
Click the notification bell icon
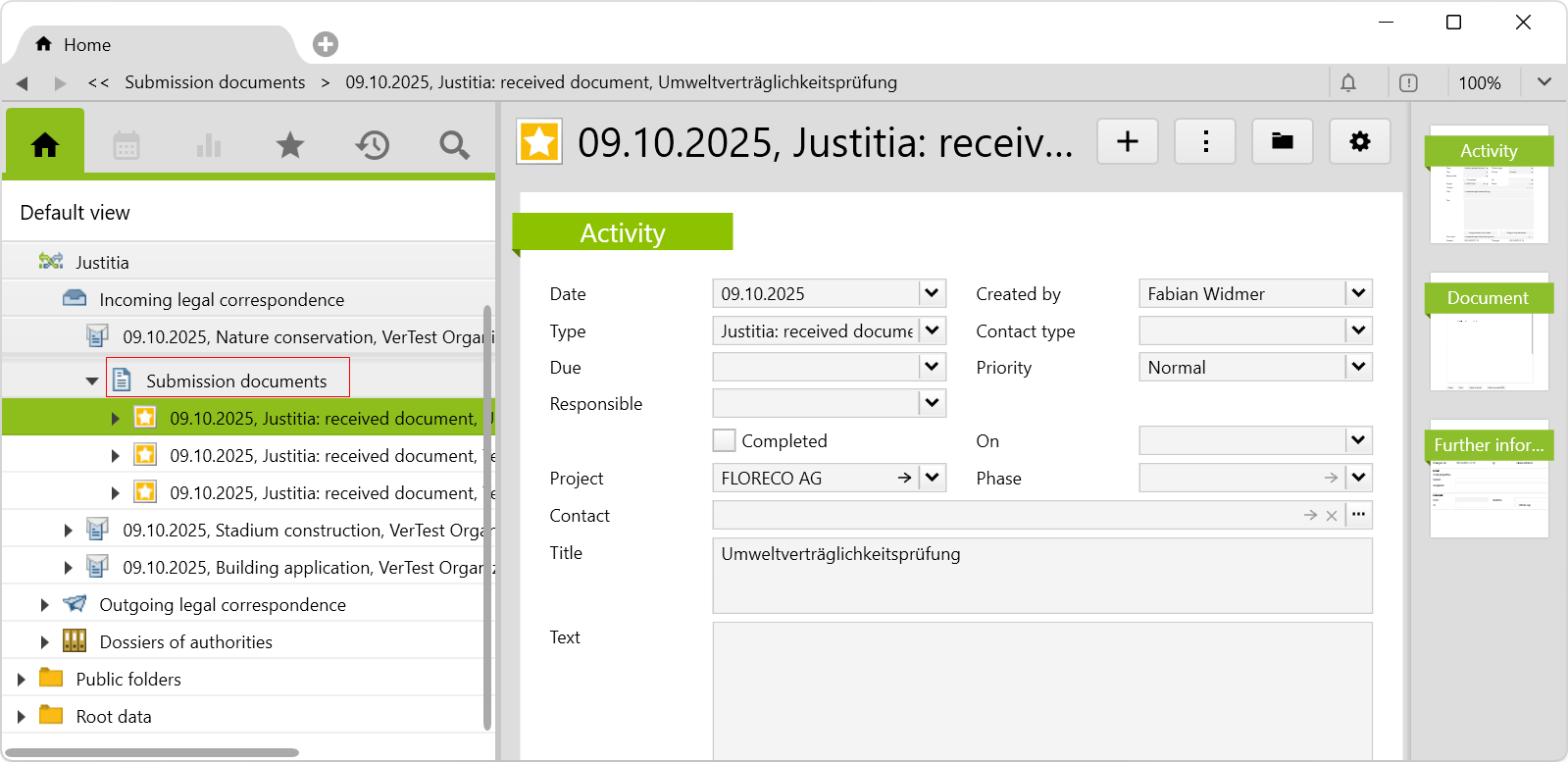point(1348,83)
